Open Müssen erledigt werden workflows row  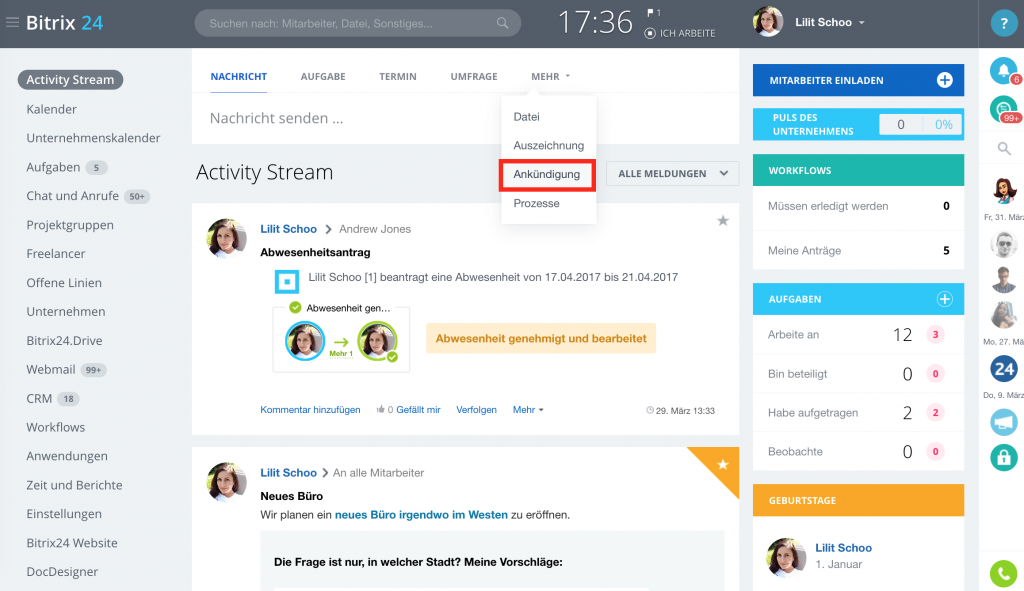(x=858, y=206)
